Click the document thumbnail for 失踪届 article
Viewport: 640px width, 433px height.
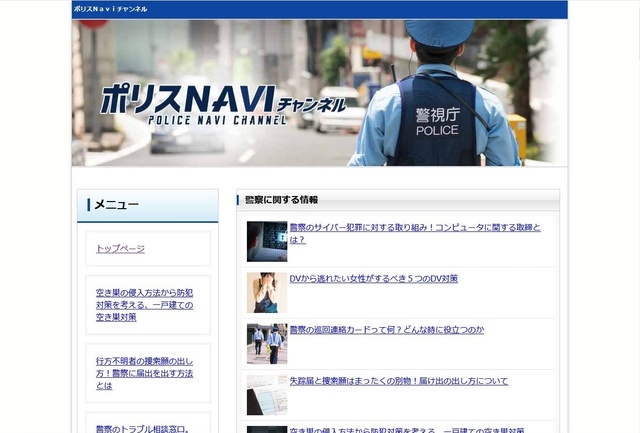pyautogui.click(x=267, y=395)
